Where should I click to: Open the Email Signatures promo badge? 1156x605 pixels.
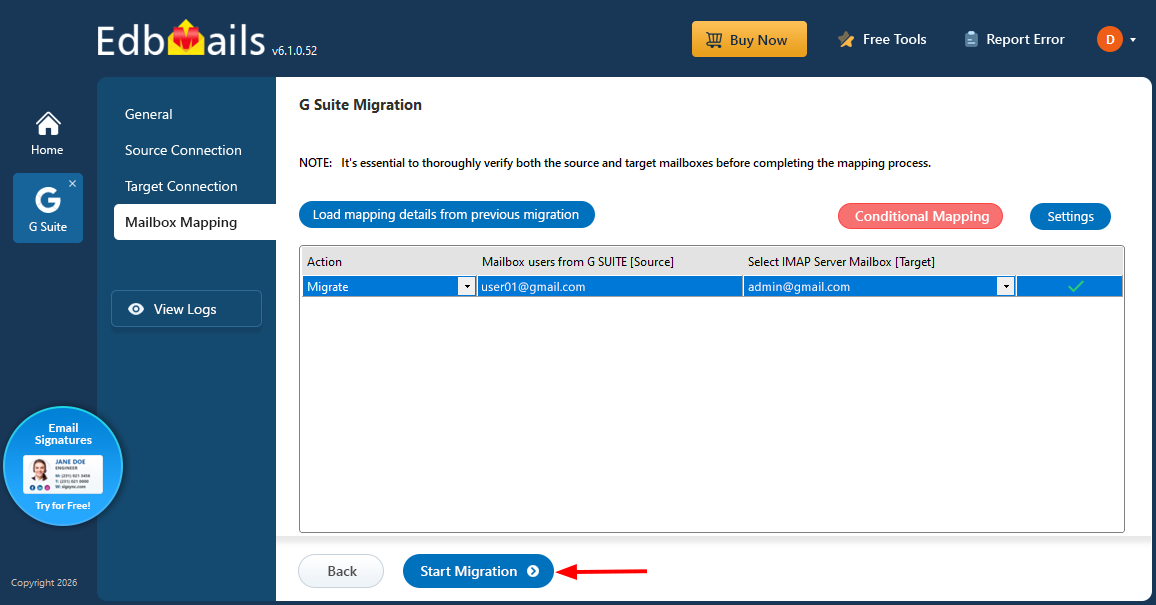point(63,466)
